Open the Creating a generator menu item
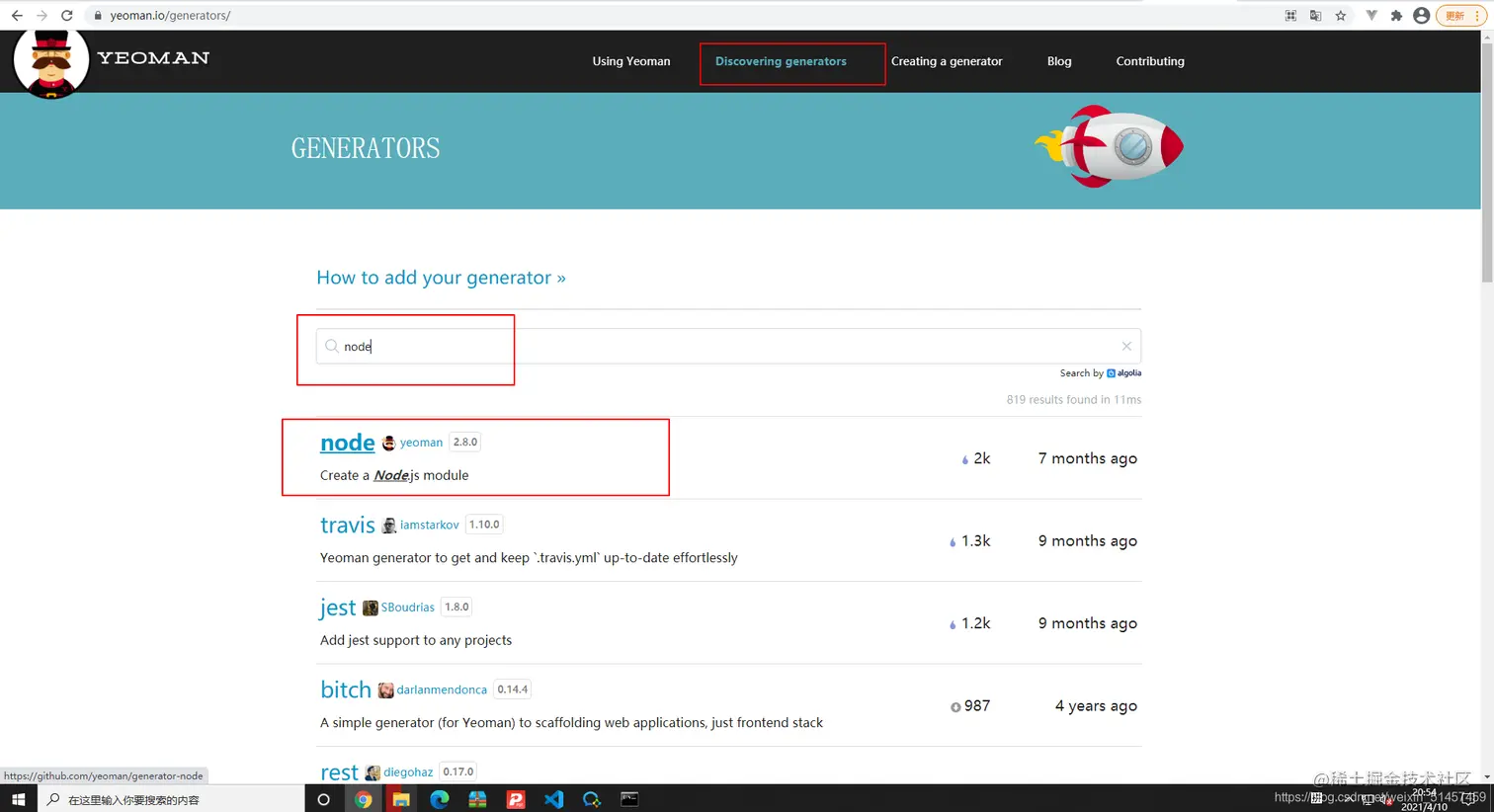 point(947,61)
